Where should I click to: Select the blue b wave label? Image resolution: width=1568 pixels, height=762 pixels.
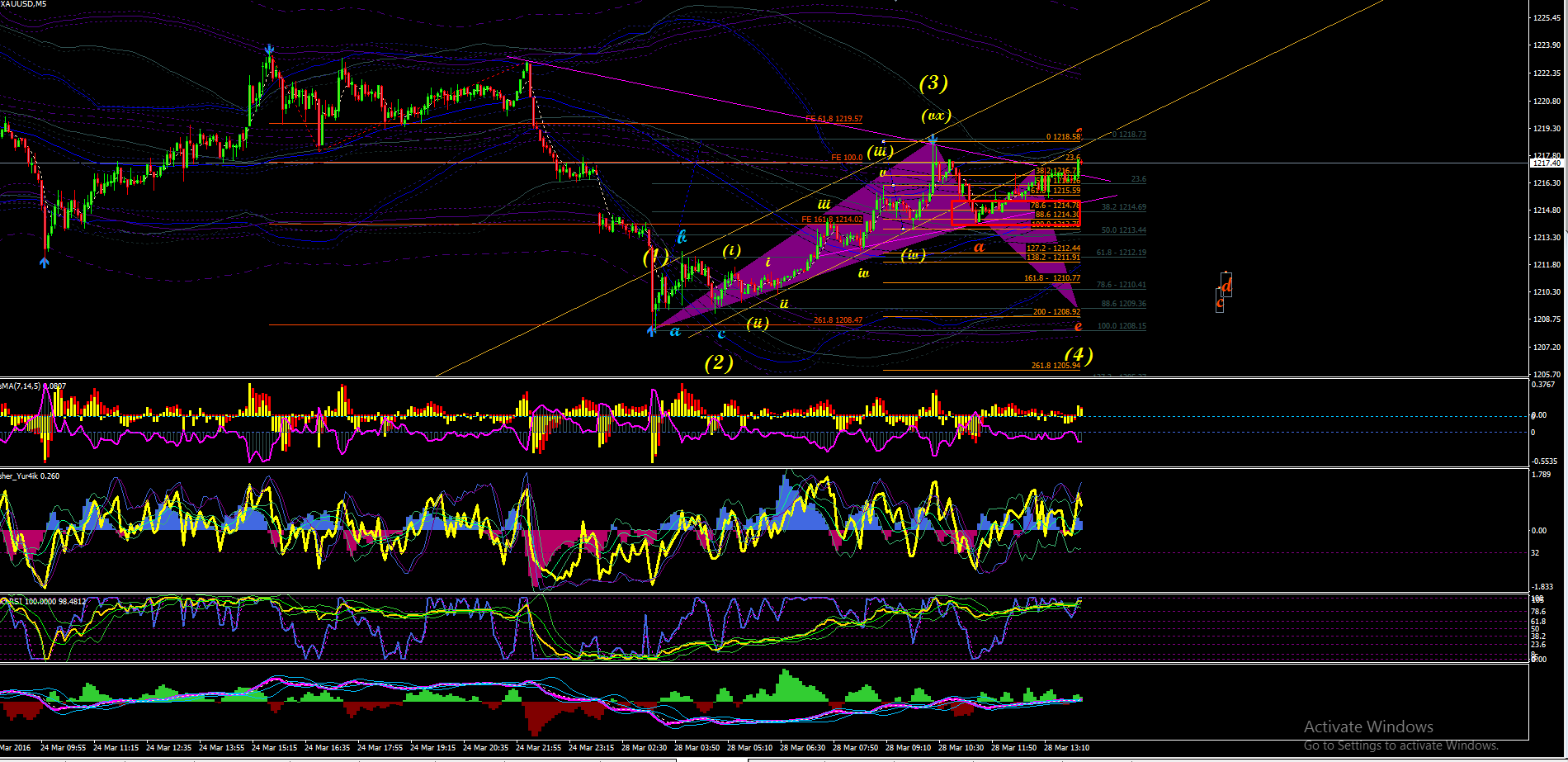click(x=682, y=238)
